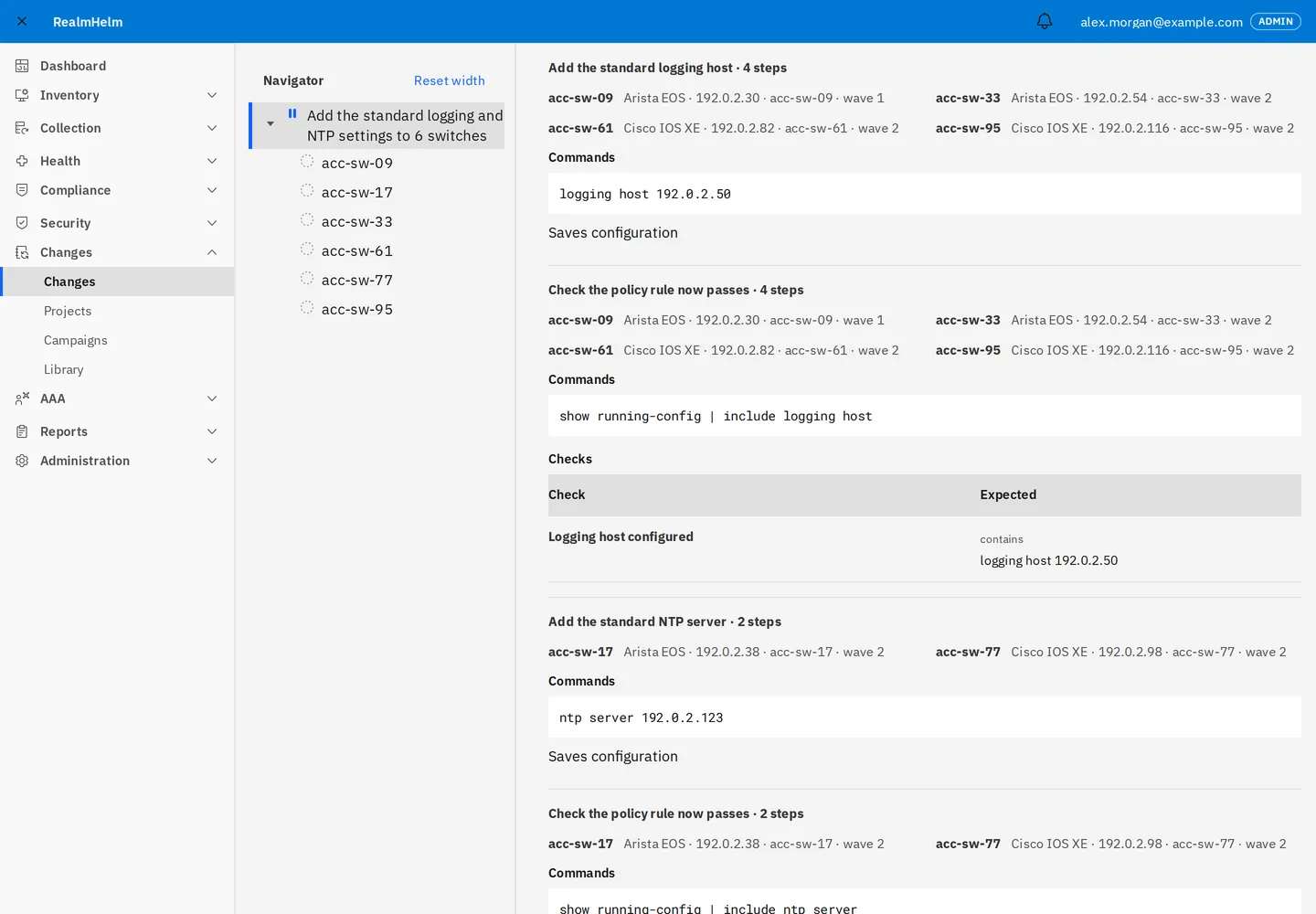Click the 'Expected' column header
Viewport: 1316px width, 914px height.
pyautogui.click(x=1008, y=494)
